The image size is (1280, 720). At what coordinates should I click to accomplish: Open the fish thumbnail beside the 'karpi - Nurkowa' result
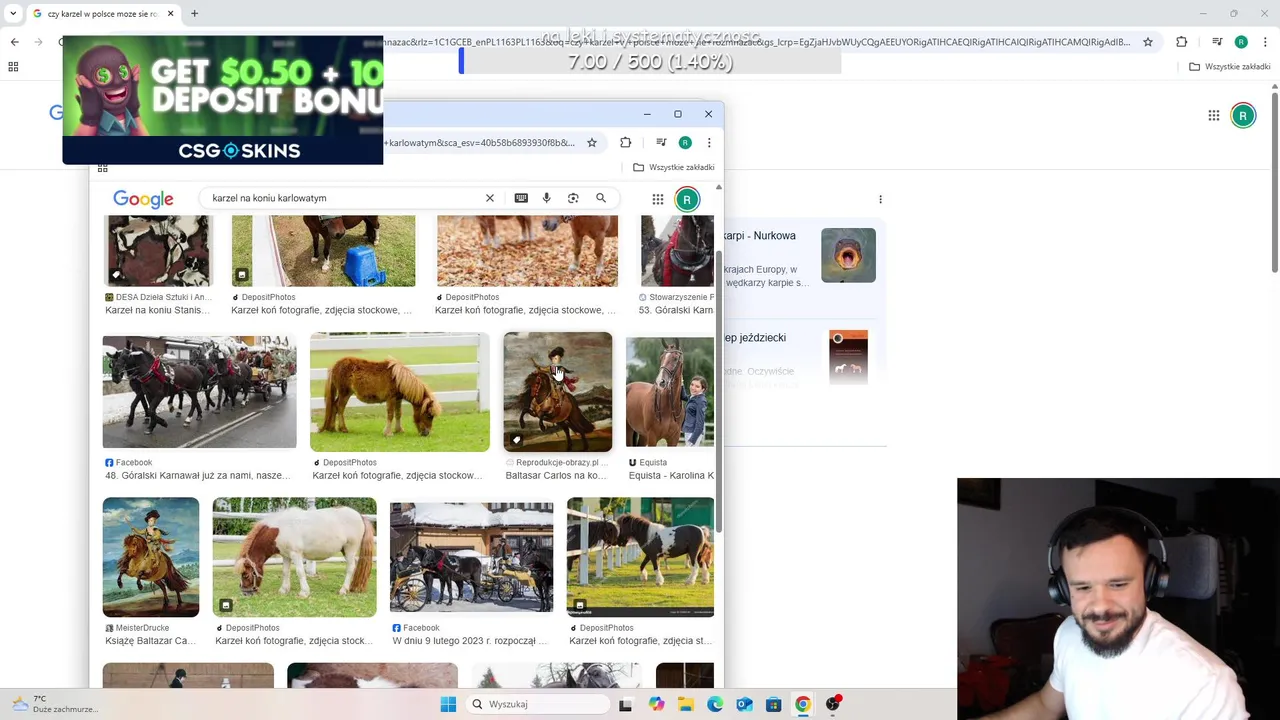[x=848, y=255]
